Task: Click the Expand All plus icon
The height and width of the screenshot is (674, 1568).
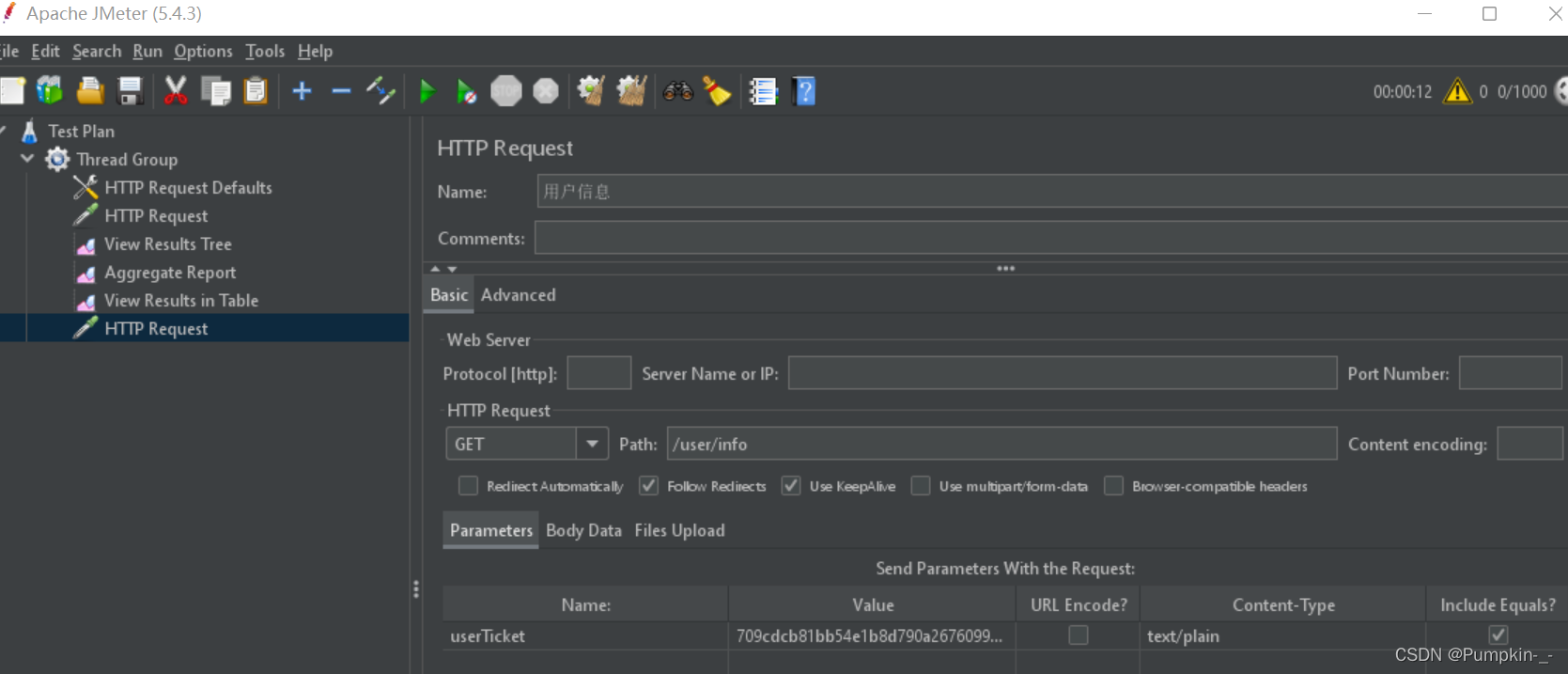Action: click(302, 91)
